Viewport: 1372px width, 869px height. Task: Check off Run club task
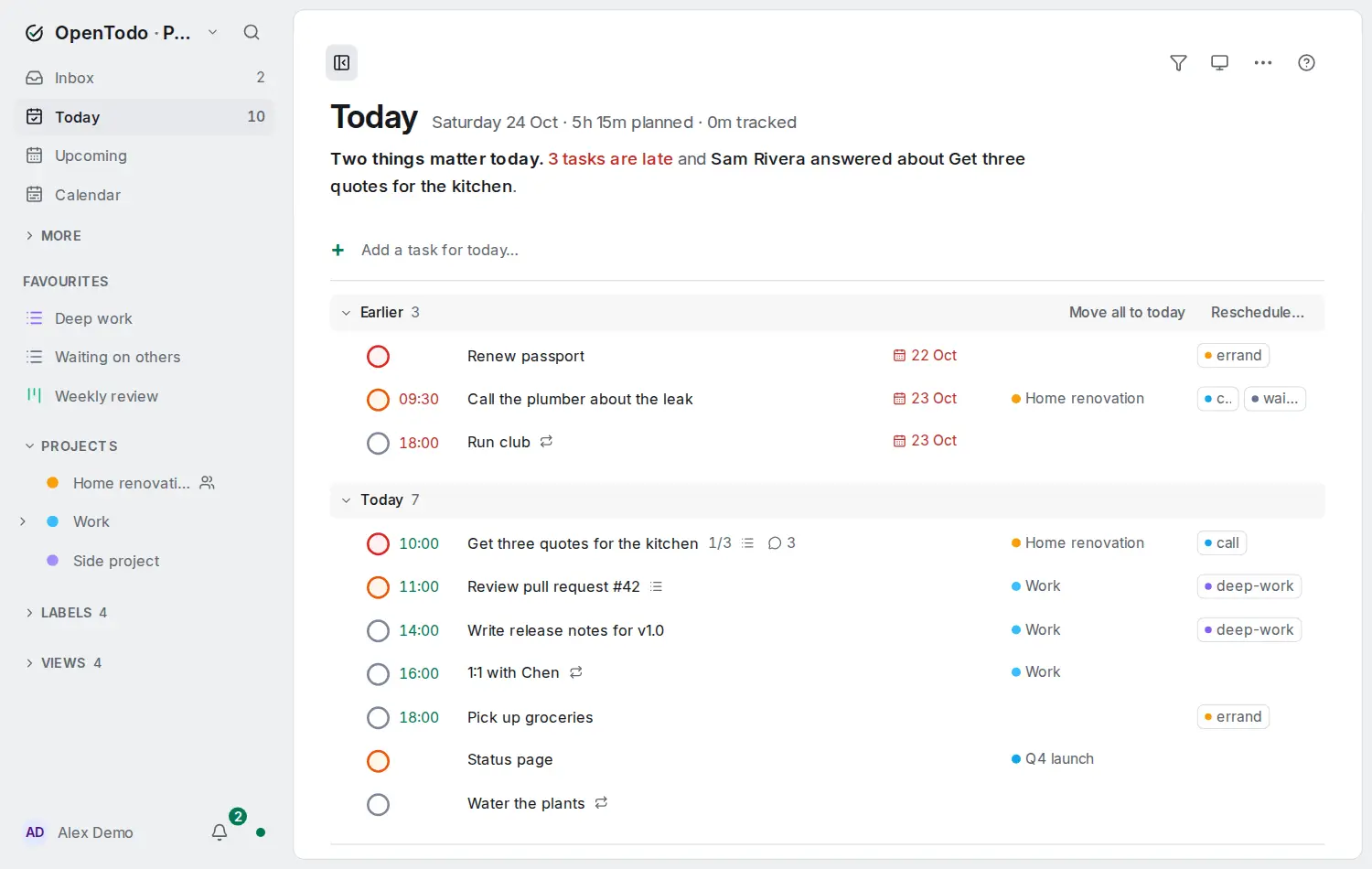pyautogui.click(x=378, y=444)
